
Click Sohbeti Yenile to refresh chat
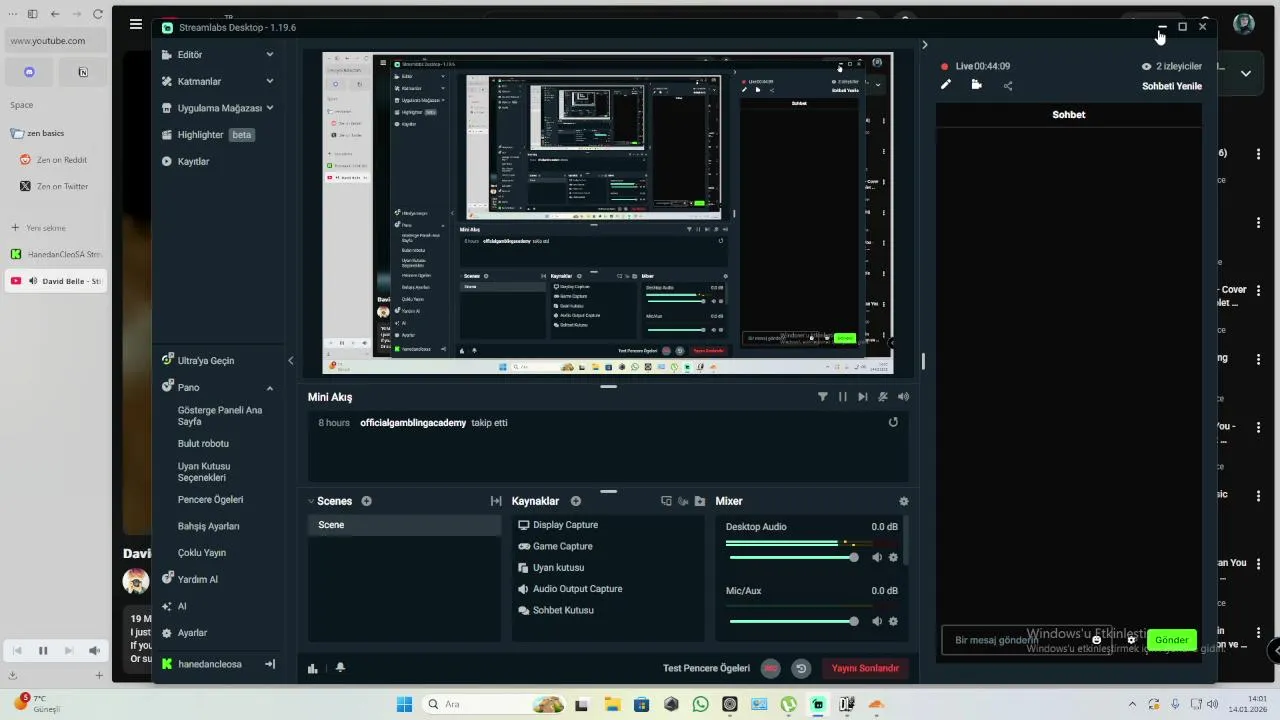[x=1172, y=86]
